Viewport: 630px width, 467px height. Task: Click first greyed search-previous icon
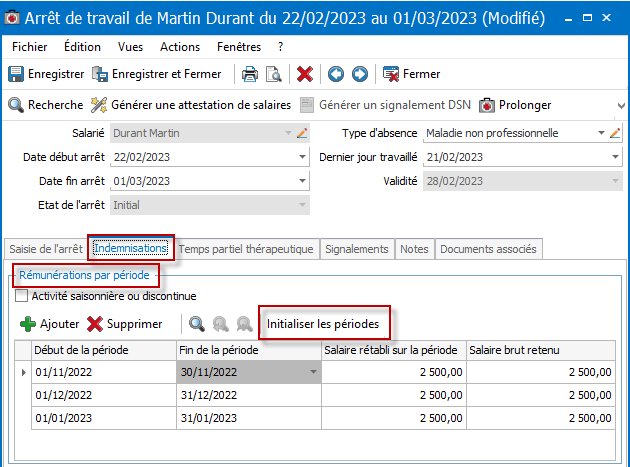pos(221,324)
